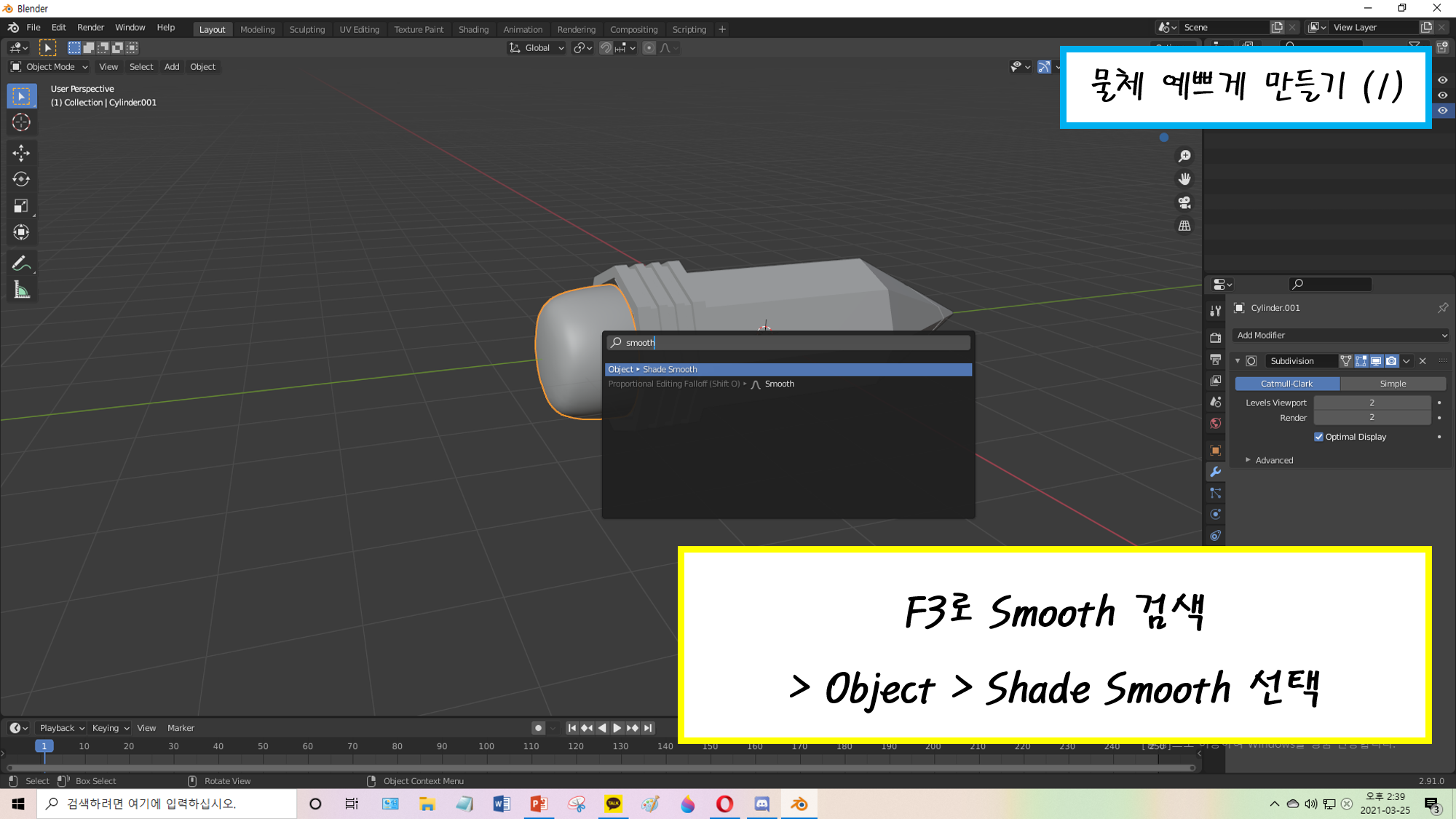
Task: Switch to the Sculpting workspace tab
Action: (306, 29)
